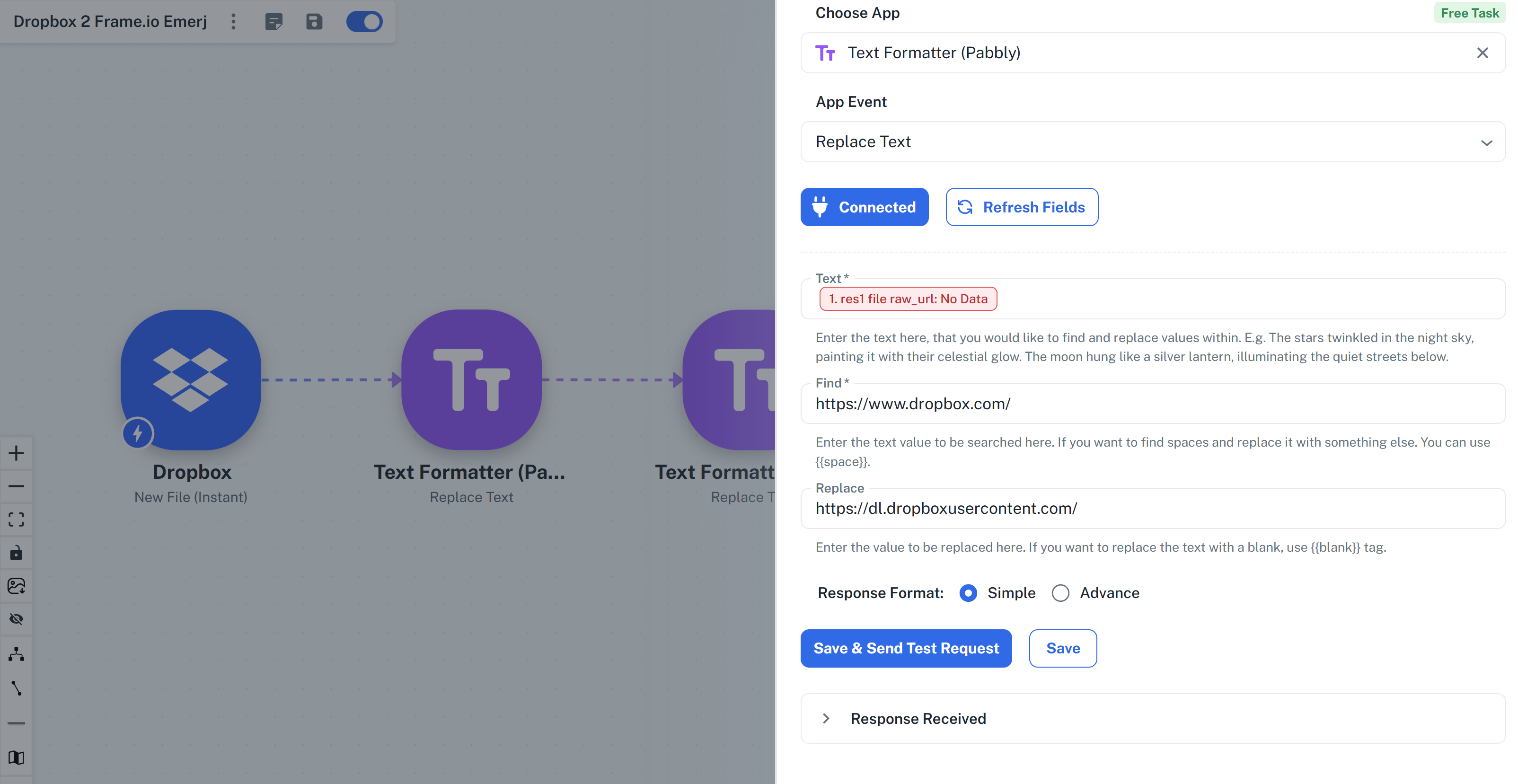The width and height of the screenshot is (1518, 784).
Task: Open the App Event dropdown
Action: click(1152, 142)
